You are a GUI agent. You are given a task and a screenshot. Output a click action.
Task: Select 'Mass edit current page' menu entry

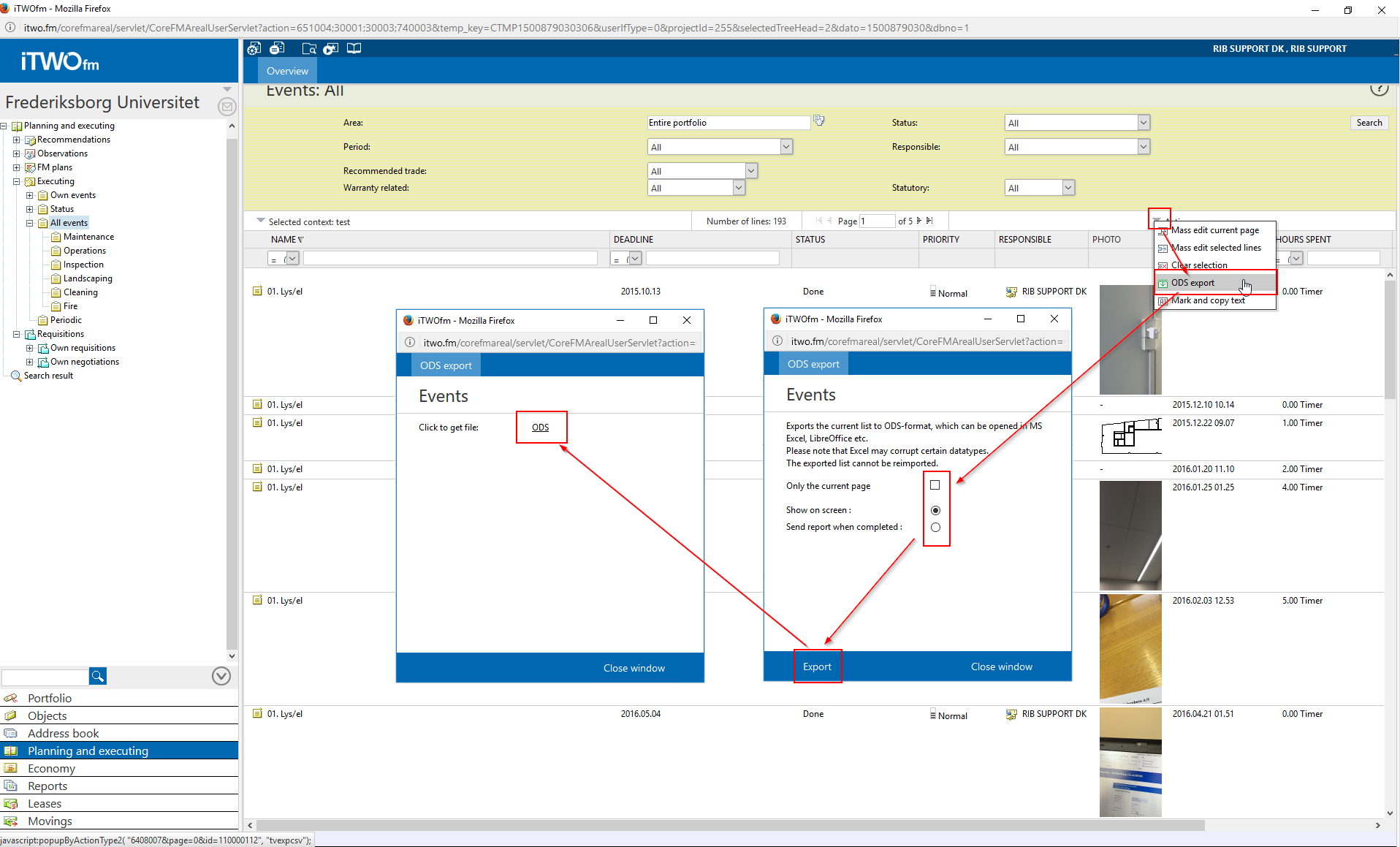click(x=1214, y=230)
